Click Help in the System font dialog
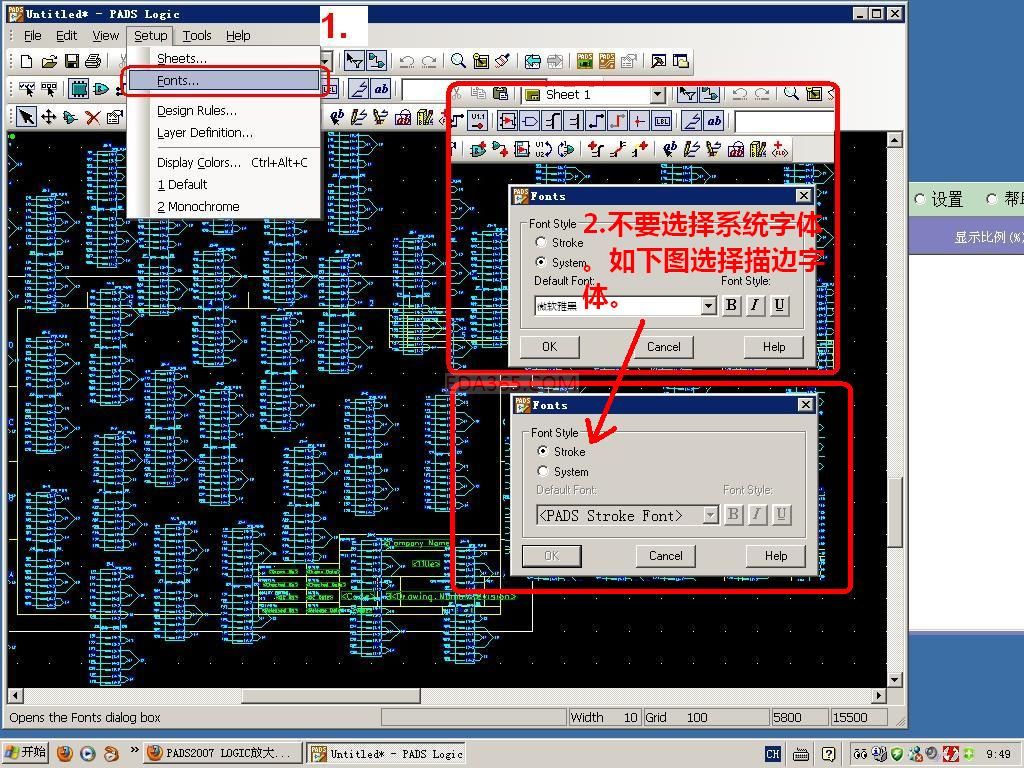Image resolution: width=1024 pixels, height=768 pixels. pyautogui.click(x=774, y=347)
